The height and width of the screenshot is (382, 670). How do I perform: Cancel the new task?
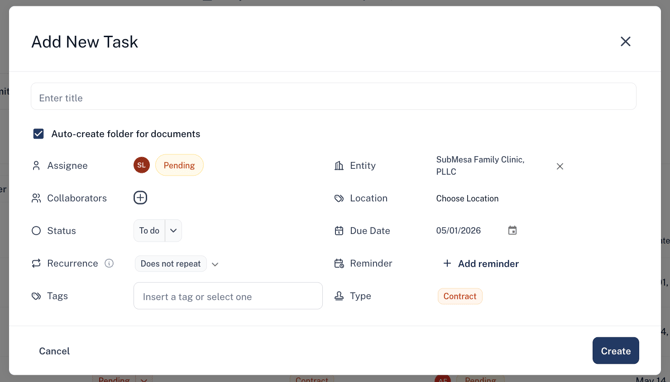coord(54,351)
